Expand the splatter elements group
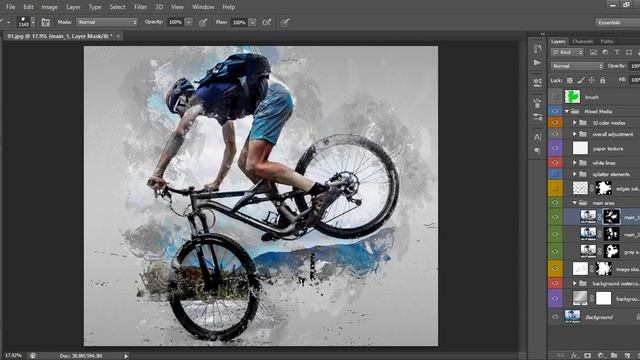This screenshot has width=640, height=360. coord(575,174)
